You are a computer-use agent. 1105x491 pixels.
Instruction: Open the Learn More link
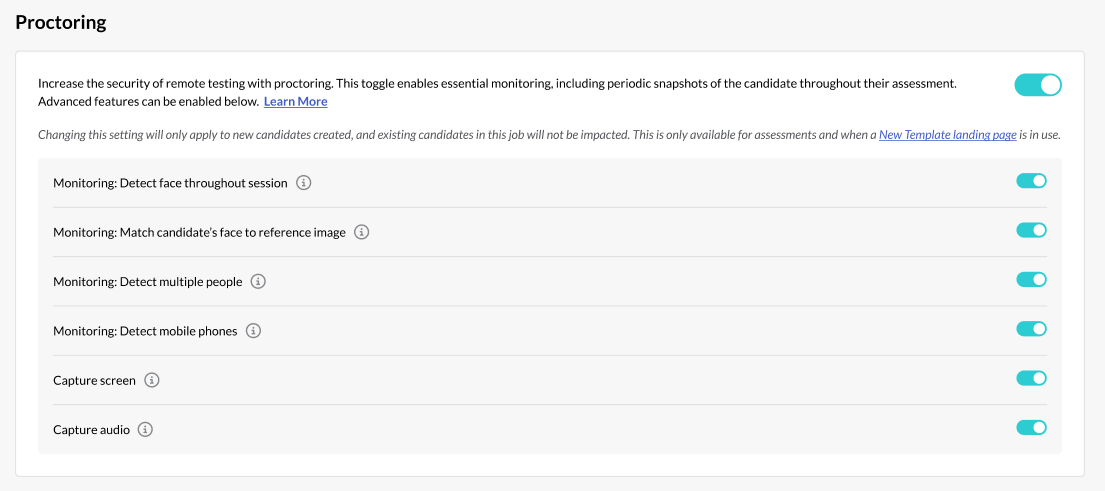(x=295, y=101)
